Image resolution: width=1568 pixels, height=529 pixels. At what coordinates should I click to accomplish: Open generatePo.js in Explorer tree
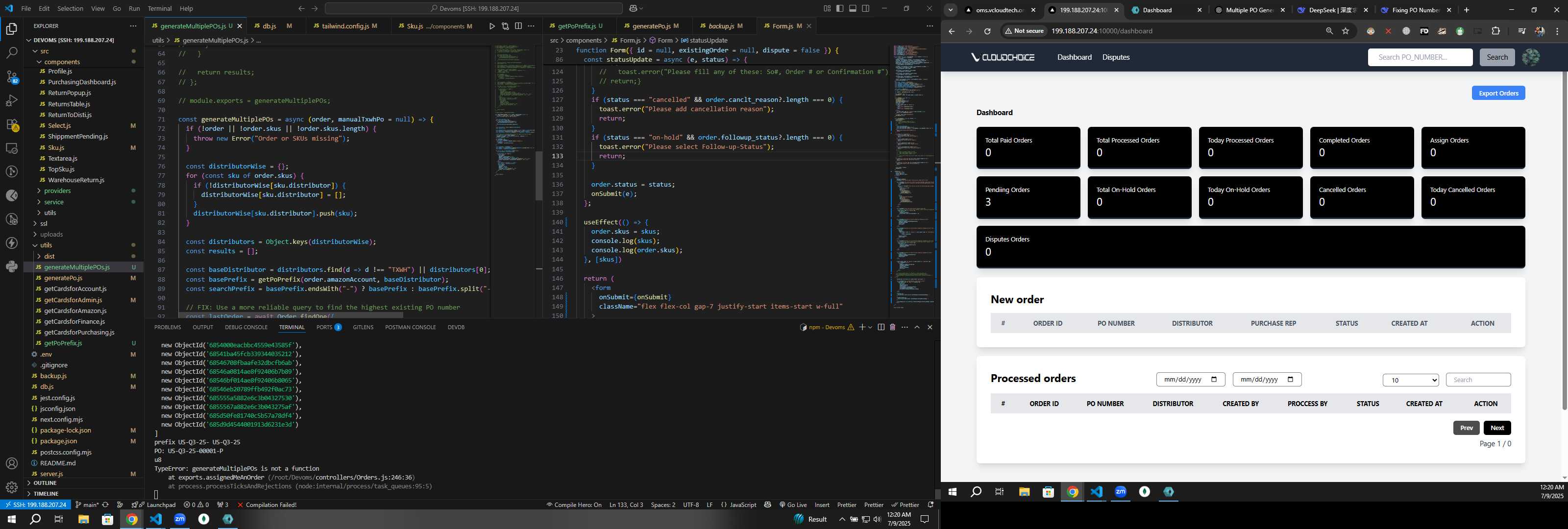pyautogui.click(x=63, y=278)
